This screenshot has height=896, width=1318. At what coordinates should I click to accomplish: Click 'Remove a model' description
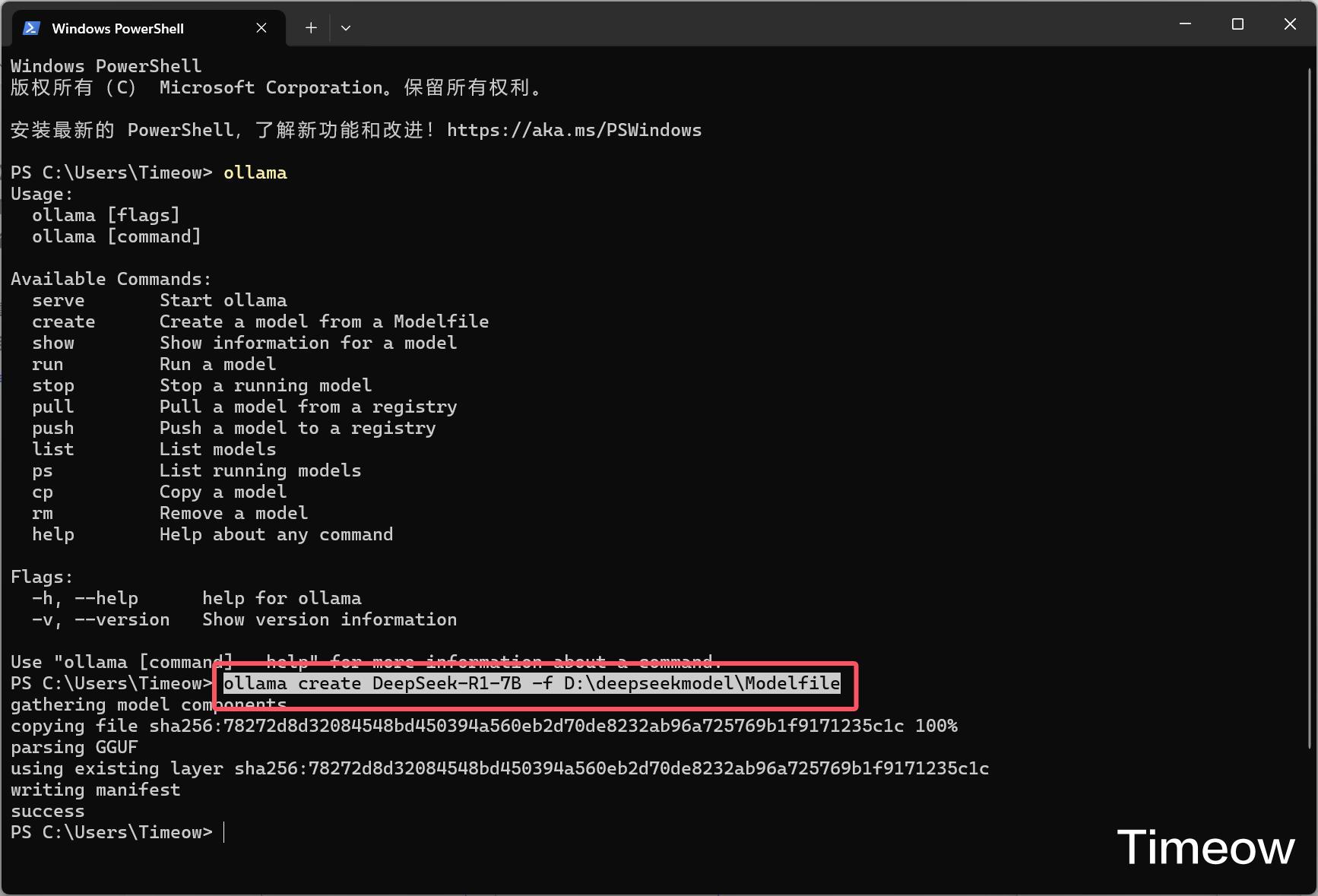pos(233,513)
